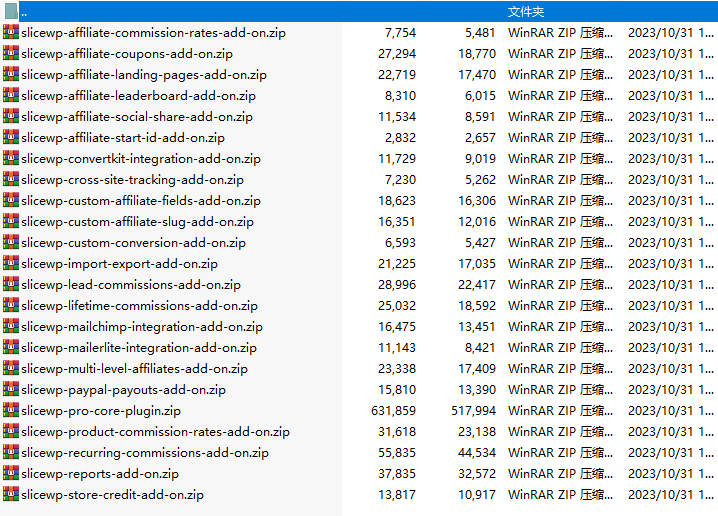
Task: Click the ZIP icon for slicewp-reports-add-on.zip
Action: click(x=11, y=473)
